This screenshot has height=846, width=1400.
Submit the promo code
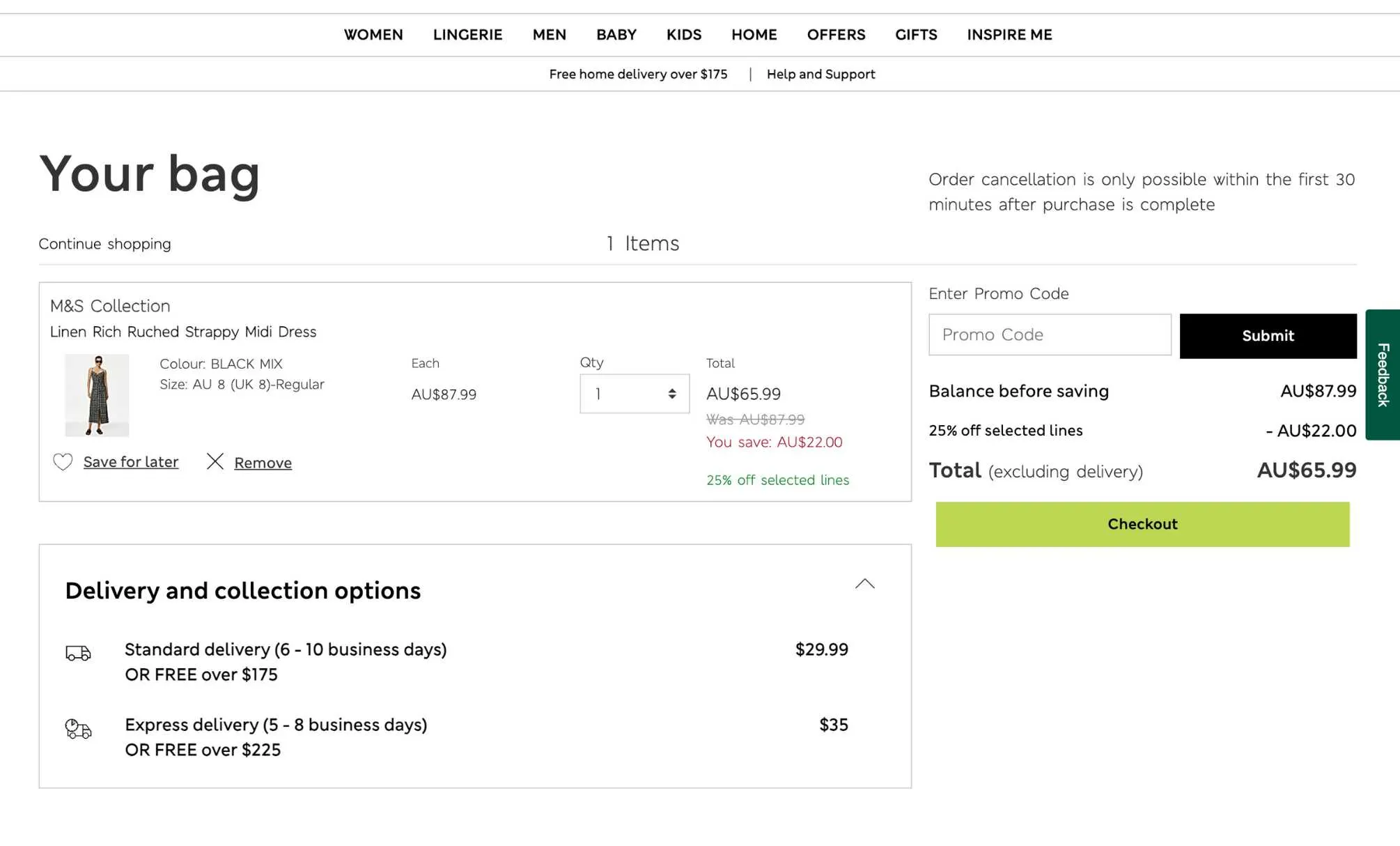click(x=1268, y=336)
